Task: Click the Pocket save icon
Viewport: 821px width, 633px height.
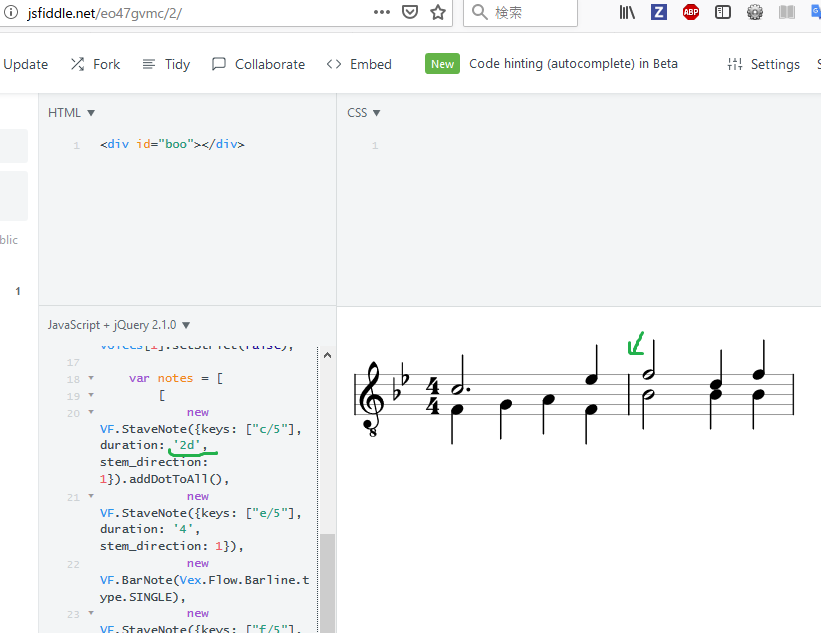Action: (x=409, y=12)
